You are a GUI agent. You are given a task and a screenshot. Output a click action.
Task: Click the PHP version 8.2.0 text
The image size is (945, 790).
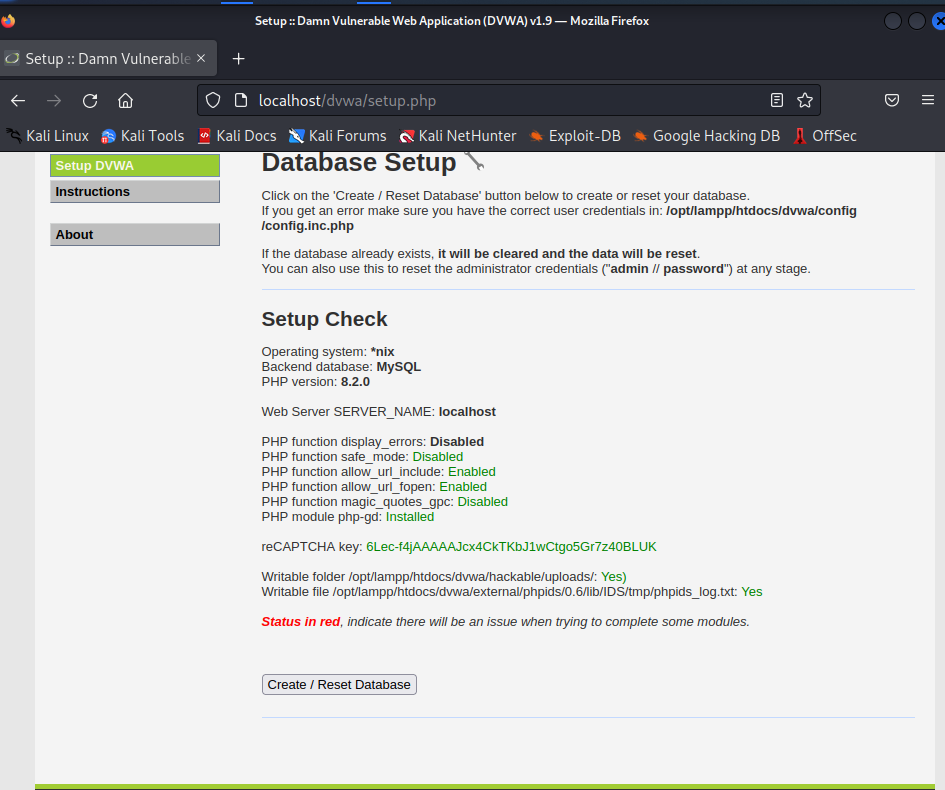pyautogui.click(x=316, y=381)
